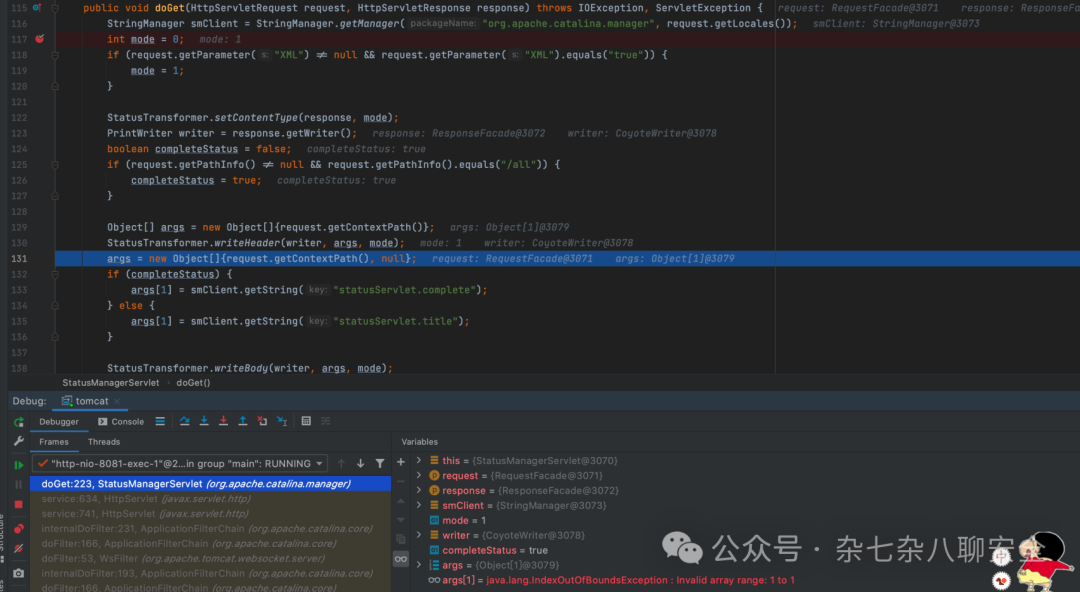Expand the 'args' variable node
Image resolution: width=1080 pixels, height=592 pixels.
[419, 565]
